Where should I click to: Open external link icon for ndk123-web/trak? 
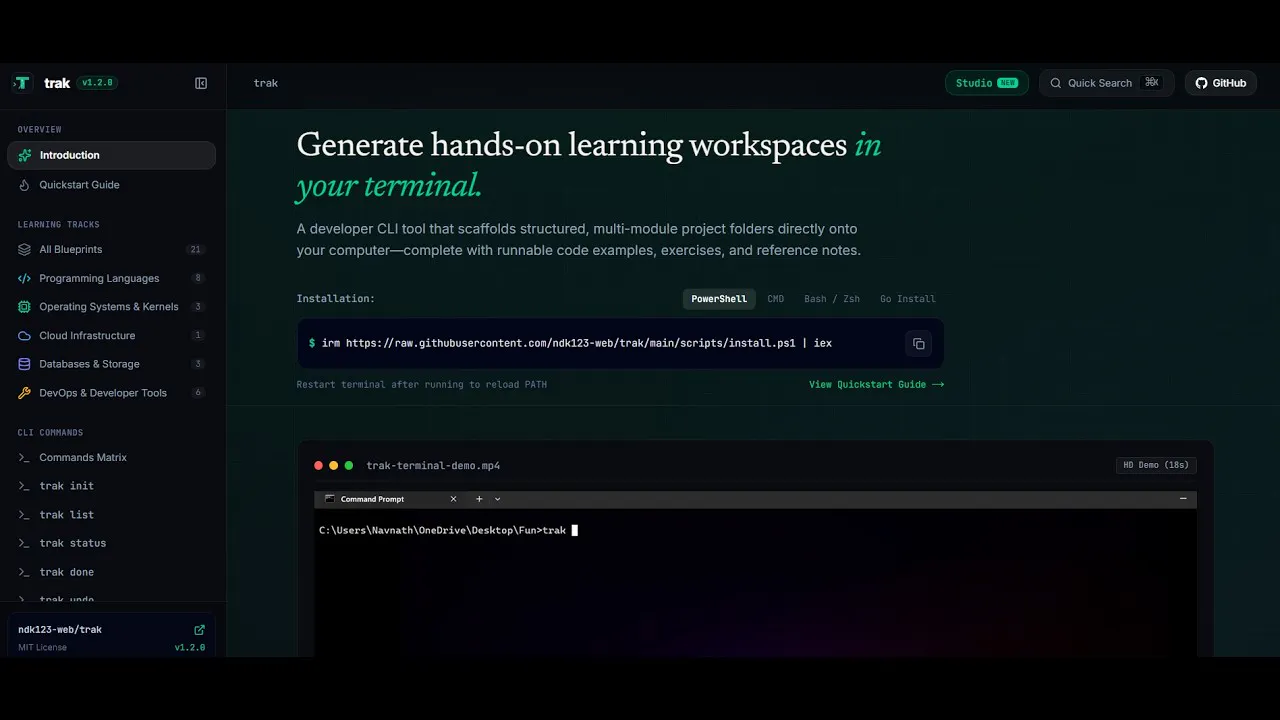coord(199,630)
